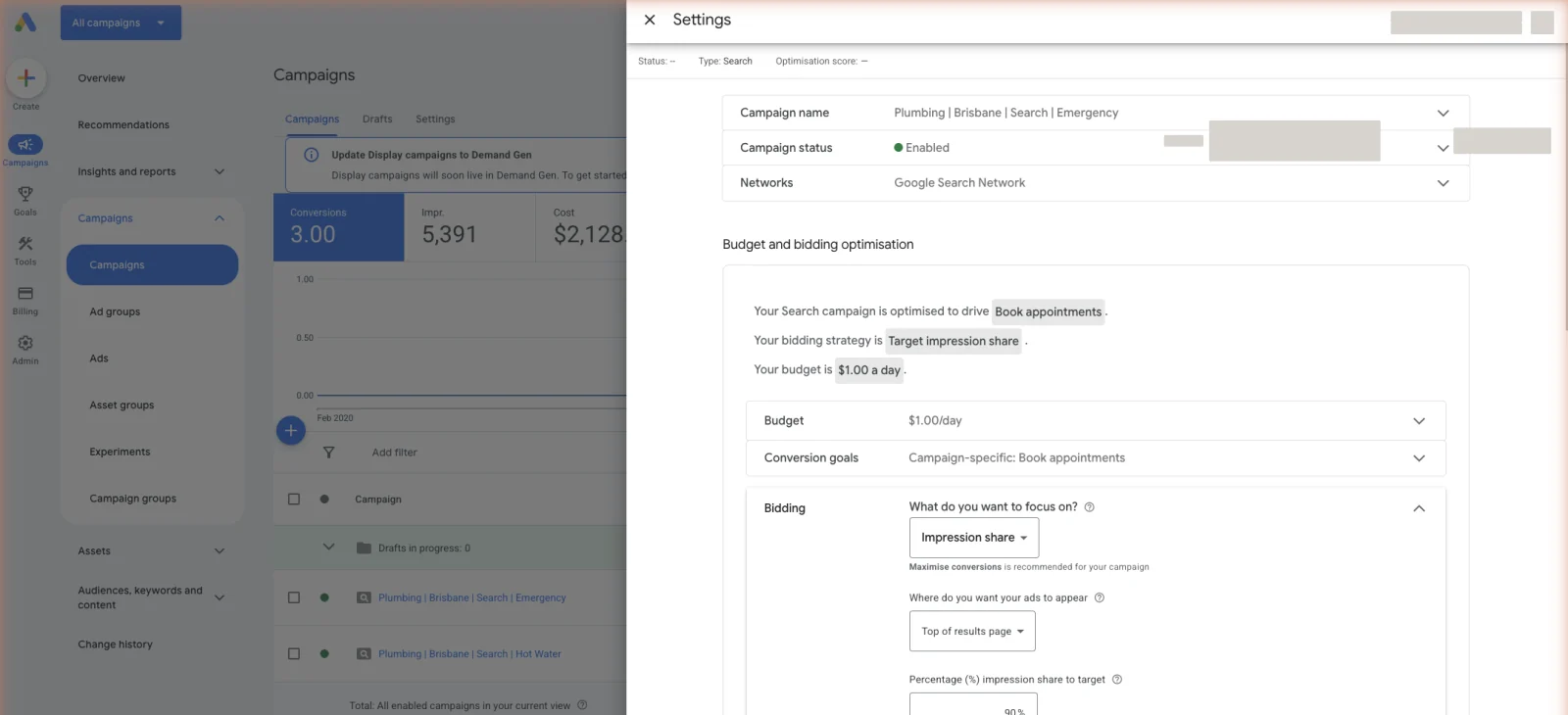
Task: Expand the Campaign name setting row
Action: (x=1443, y=113)
